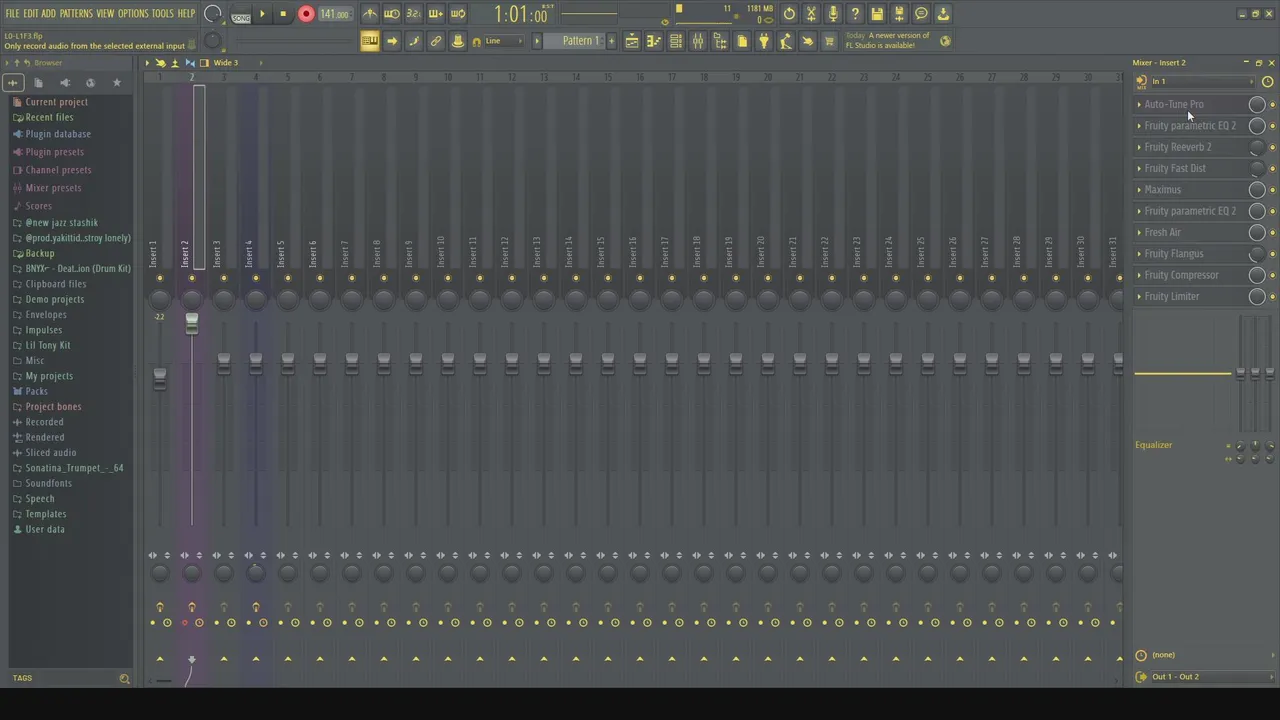Toggle loop recording icon
Image resolution: width=1280 pixels, height=720 pixels.
click(x=458, y=14)
